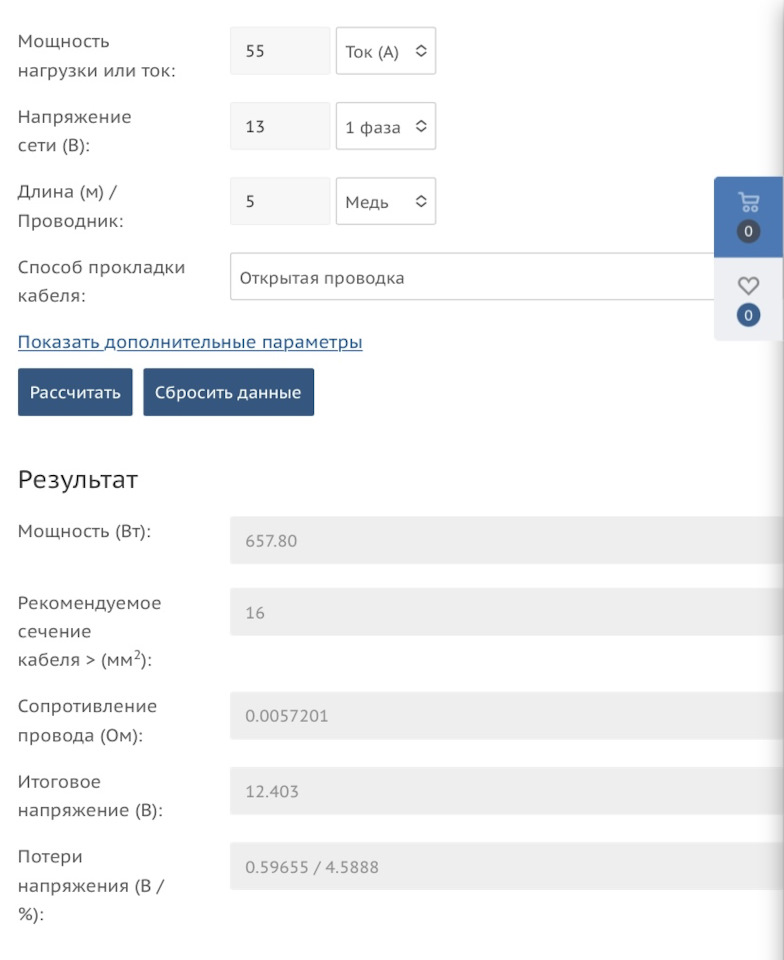
Task: Click the wishlist heart icon
Action: tap(748, 286)
